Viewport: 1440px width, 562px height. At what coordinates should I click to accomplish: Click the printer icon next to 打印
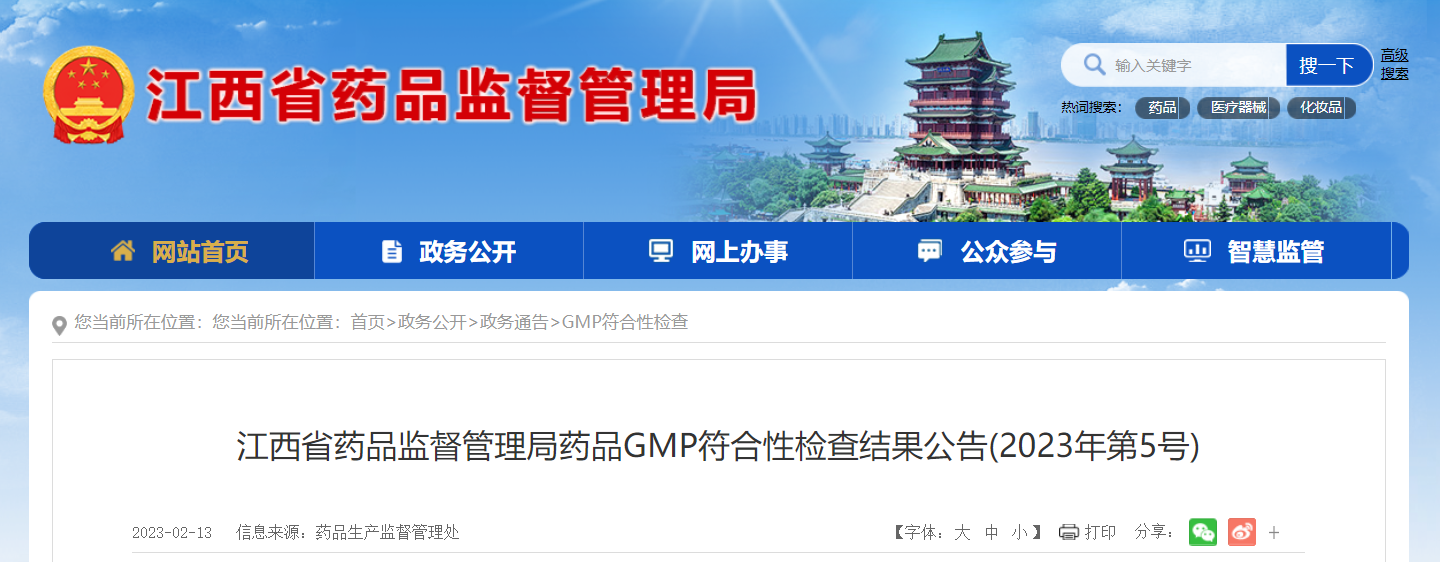pyautogui.click(x=1069, y=532)
